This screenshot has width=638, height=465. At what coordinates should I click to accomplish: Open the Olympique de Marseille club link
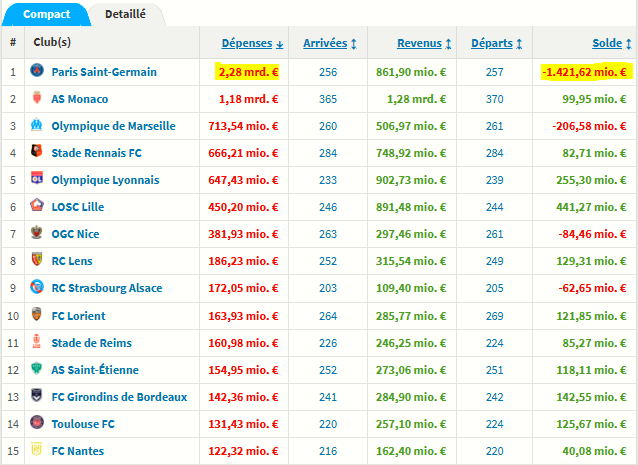coord(114,126)
